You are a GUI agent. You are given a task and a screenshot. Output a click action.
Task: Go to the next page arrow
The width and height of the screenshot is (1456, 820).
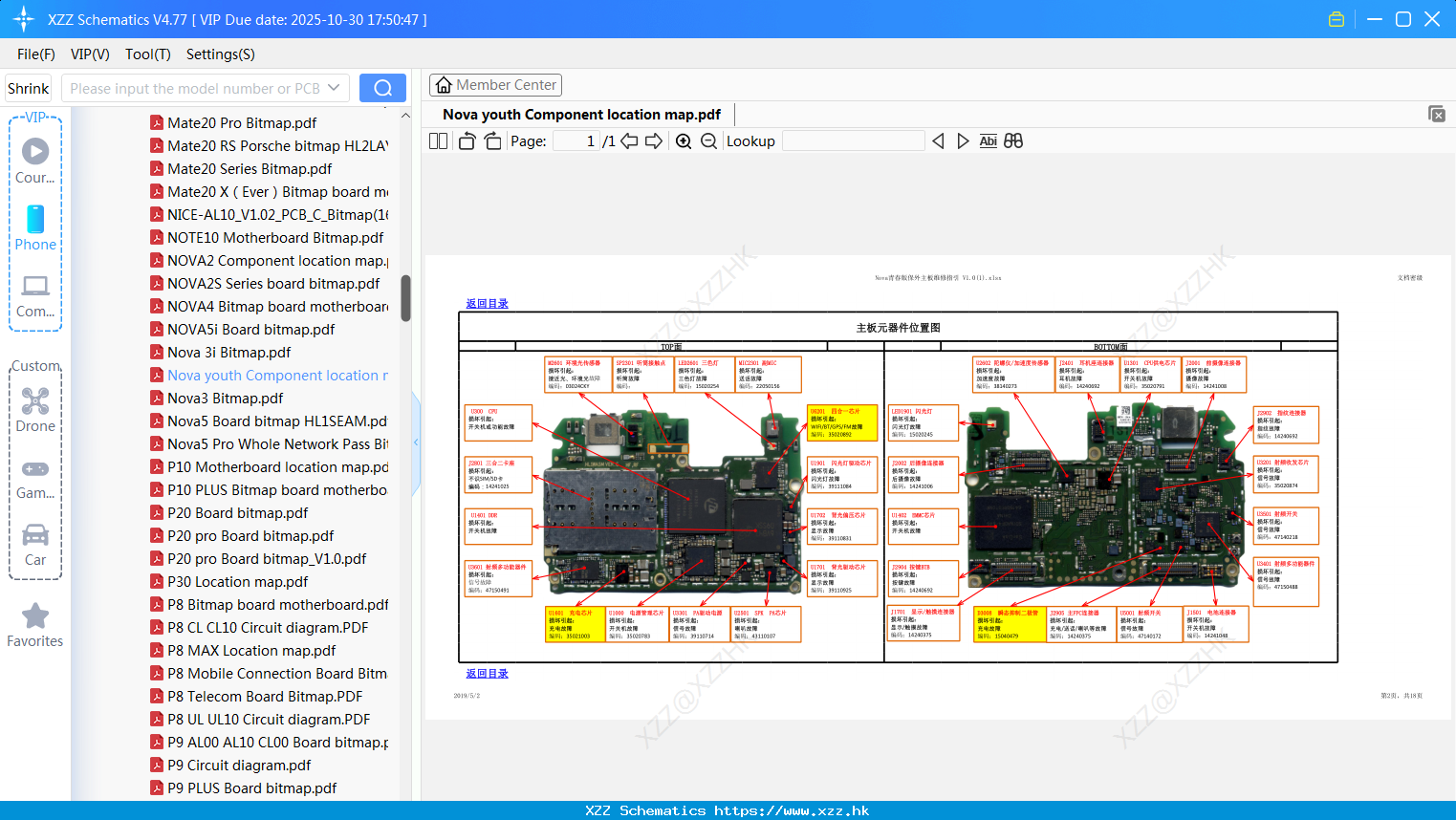click(654, 141)
